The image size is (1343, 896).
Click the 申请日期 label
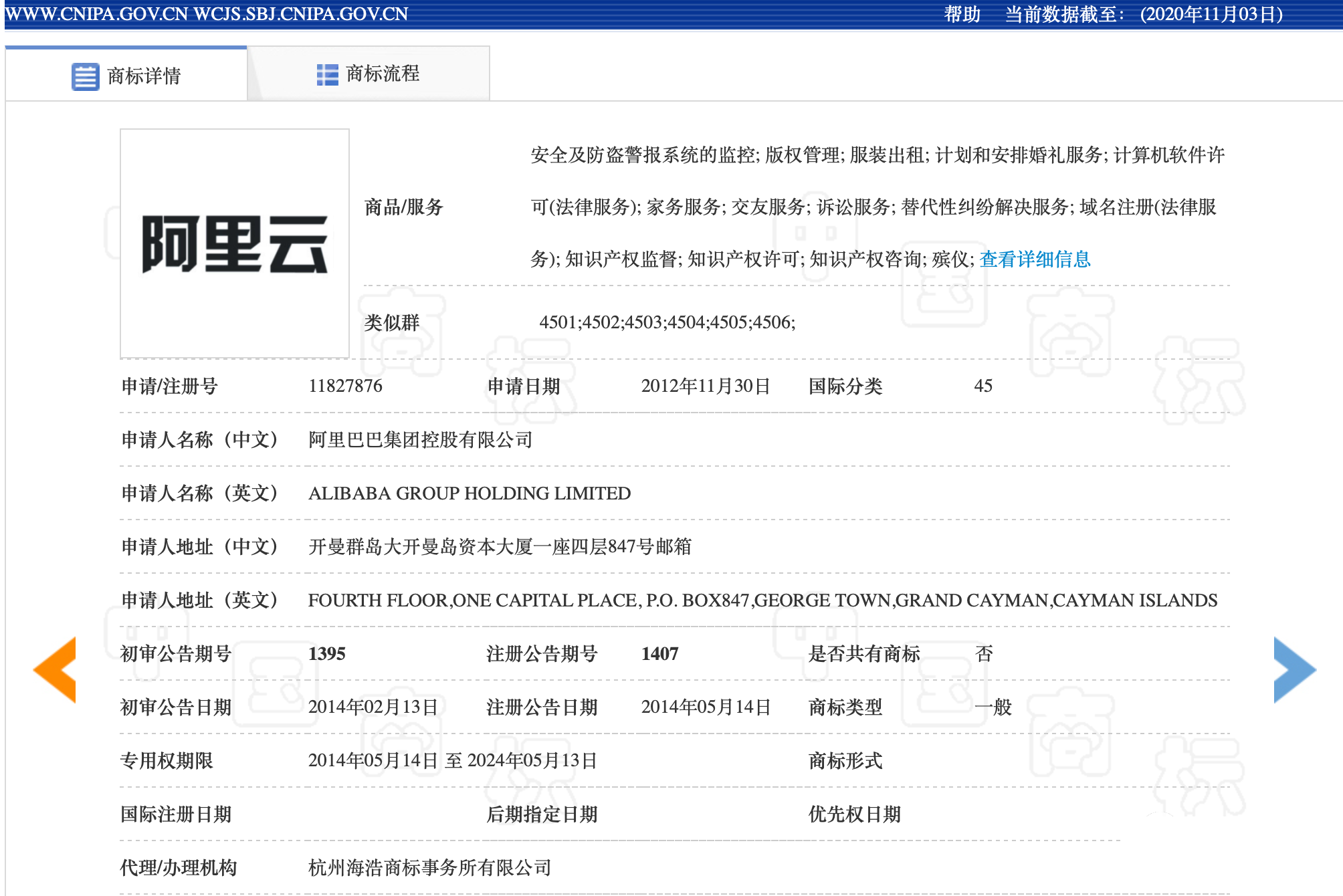pos(524,386)
